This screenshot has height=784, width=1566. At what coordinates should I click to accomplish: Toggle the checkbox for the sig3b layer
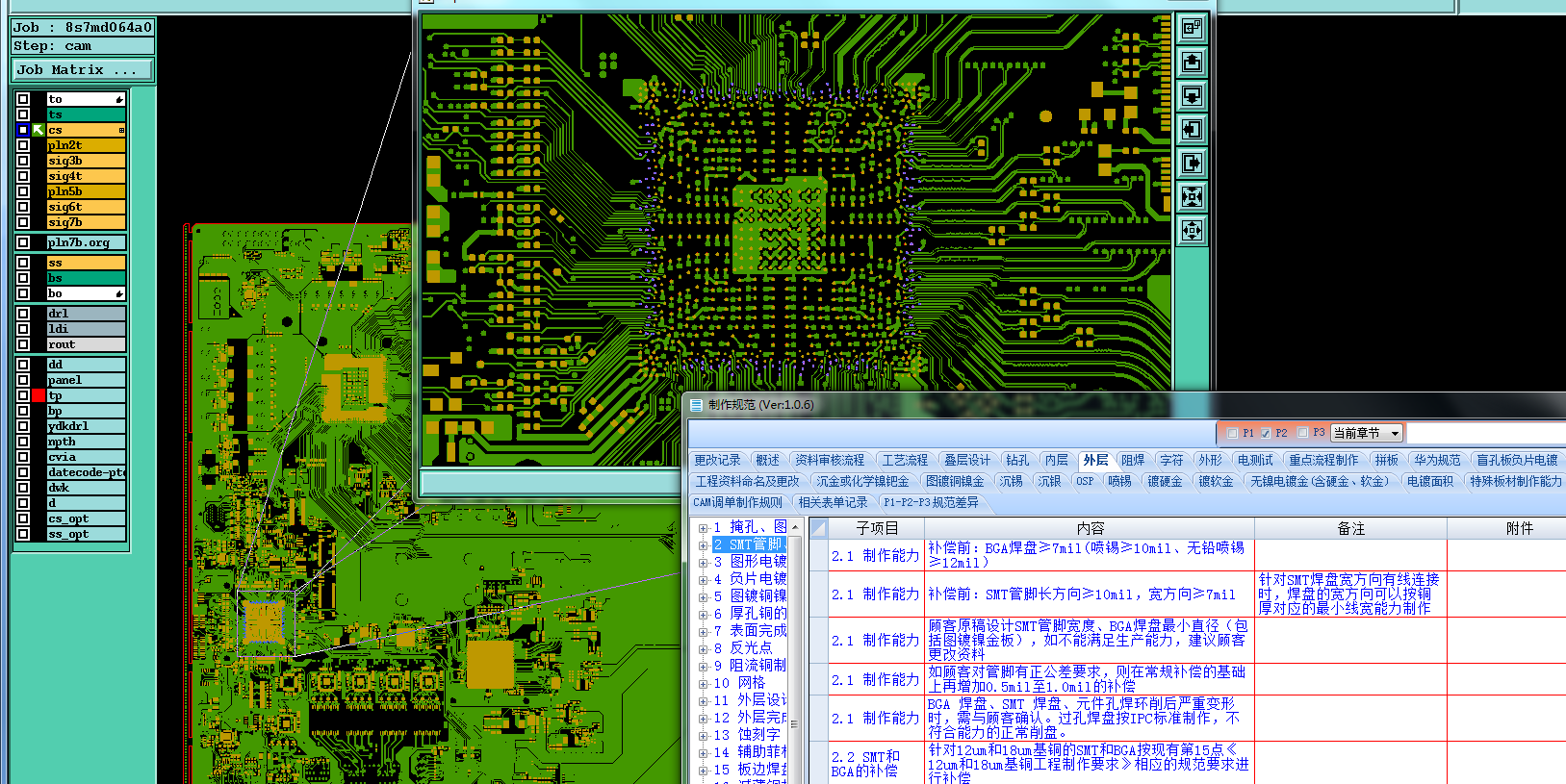(x=23, y=161)
